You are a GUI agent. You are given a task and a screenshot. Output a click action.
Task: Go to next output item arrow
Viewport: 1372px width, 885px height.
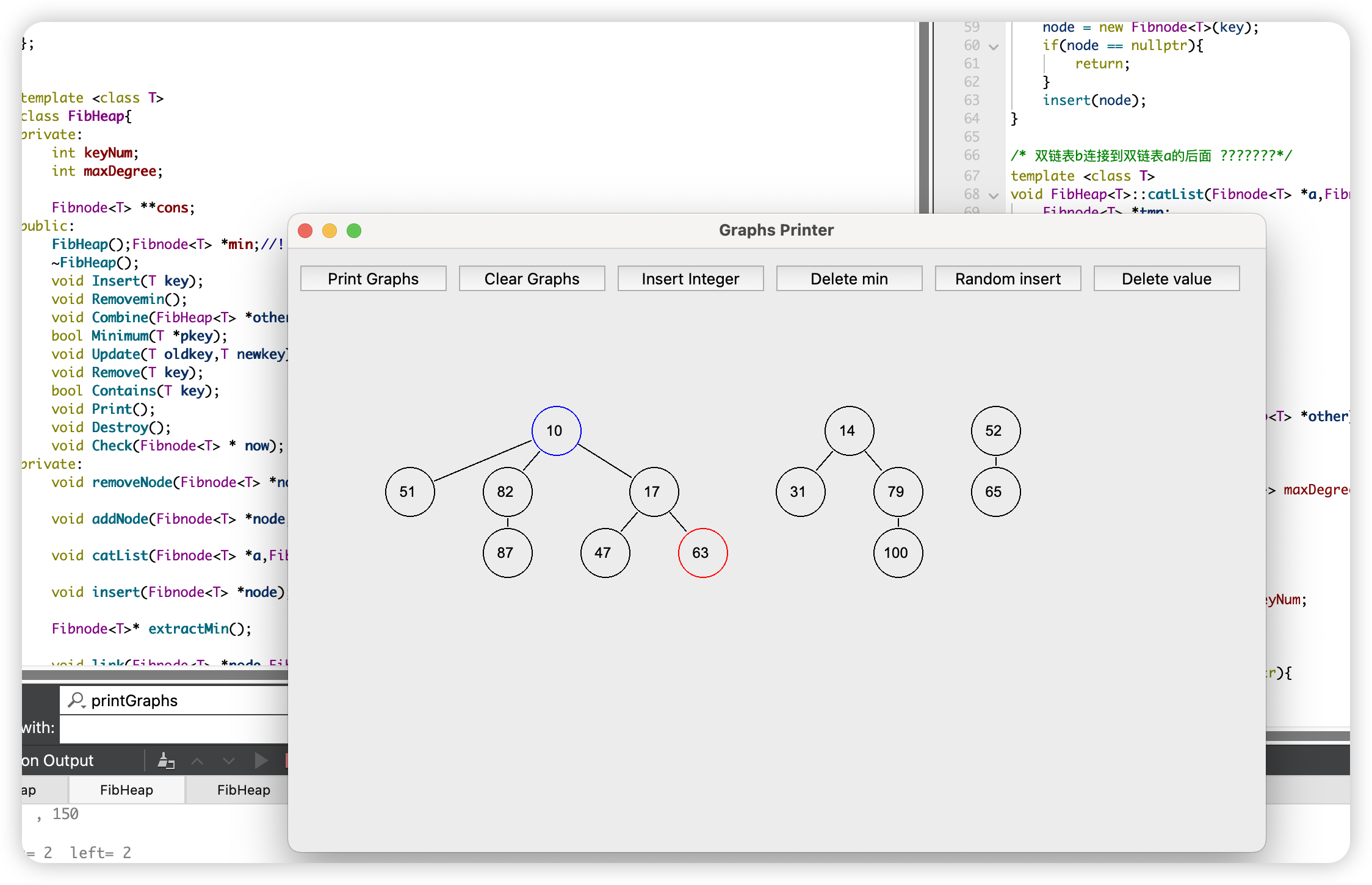(x=229, y=760)
